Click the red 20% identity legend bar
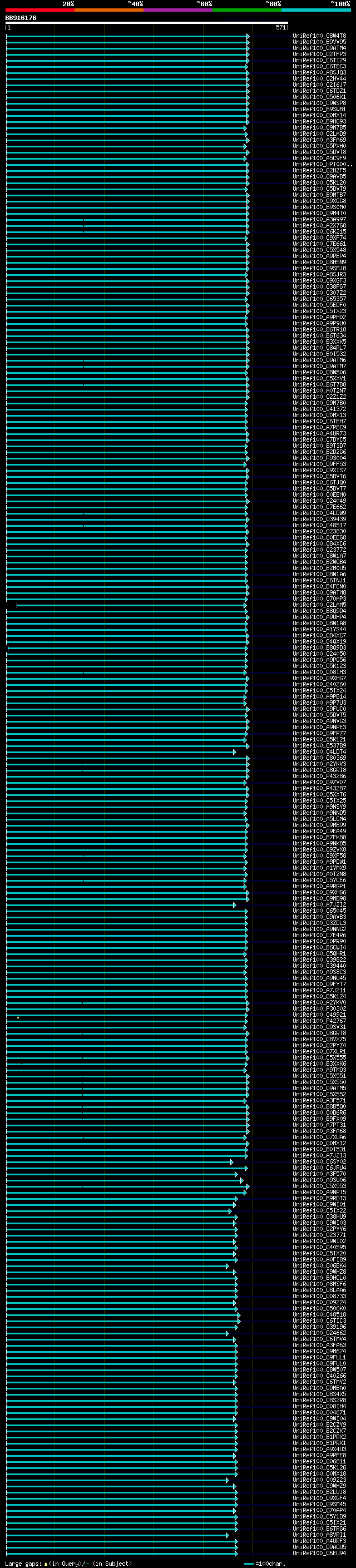The height and width of the screenshot is (1568, 356). 39,10
